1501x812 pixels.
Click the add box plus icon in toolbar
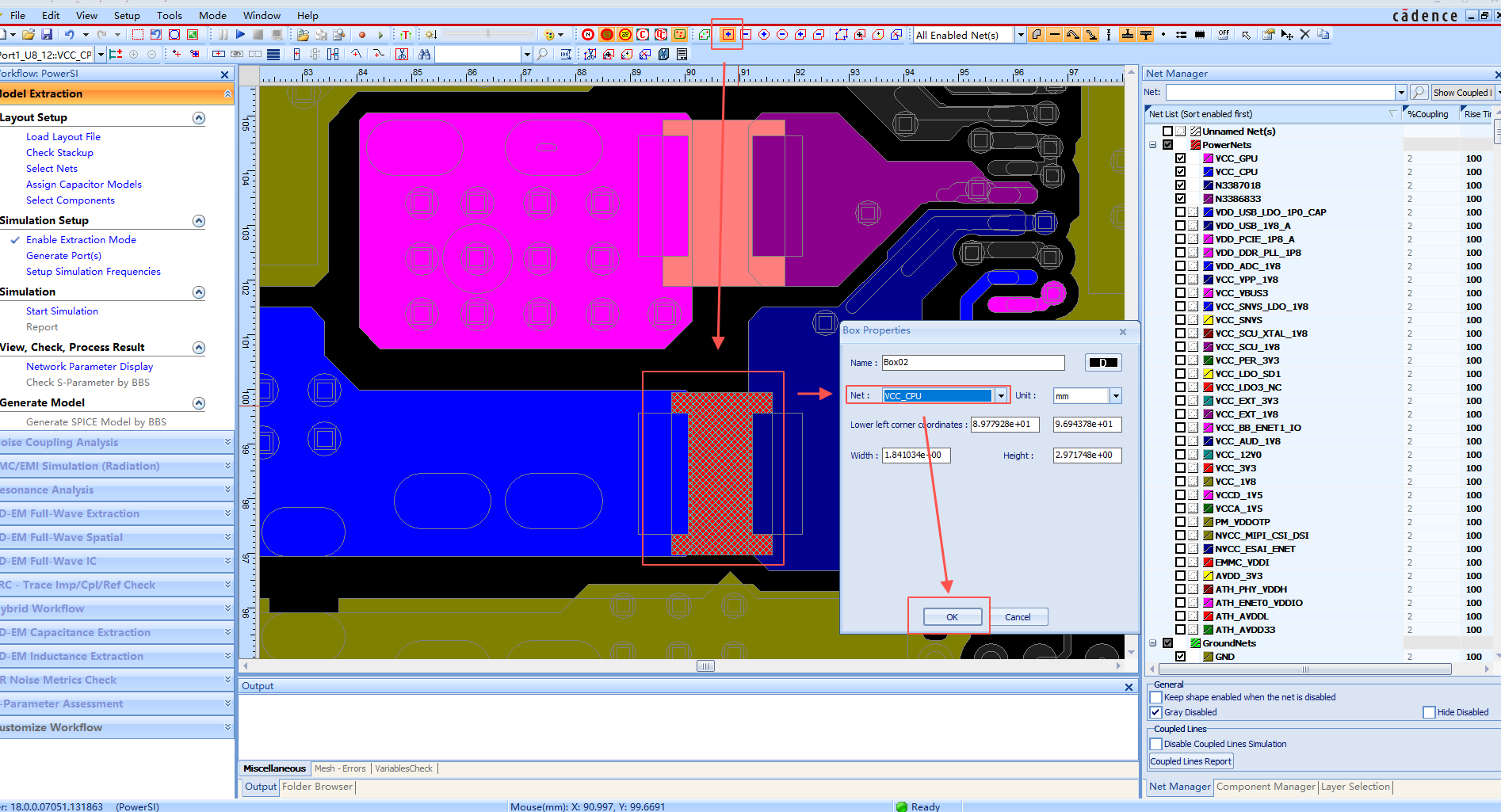point(728,35)
